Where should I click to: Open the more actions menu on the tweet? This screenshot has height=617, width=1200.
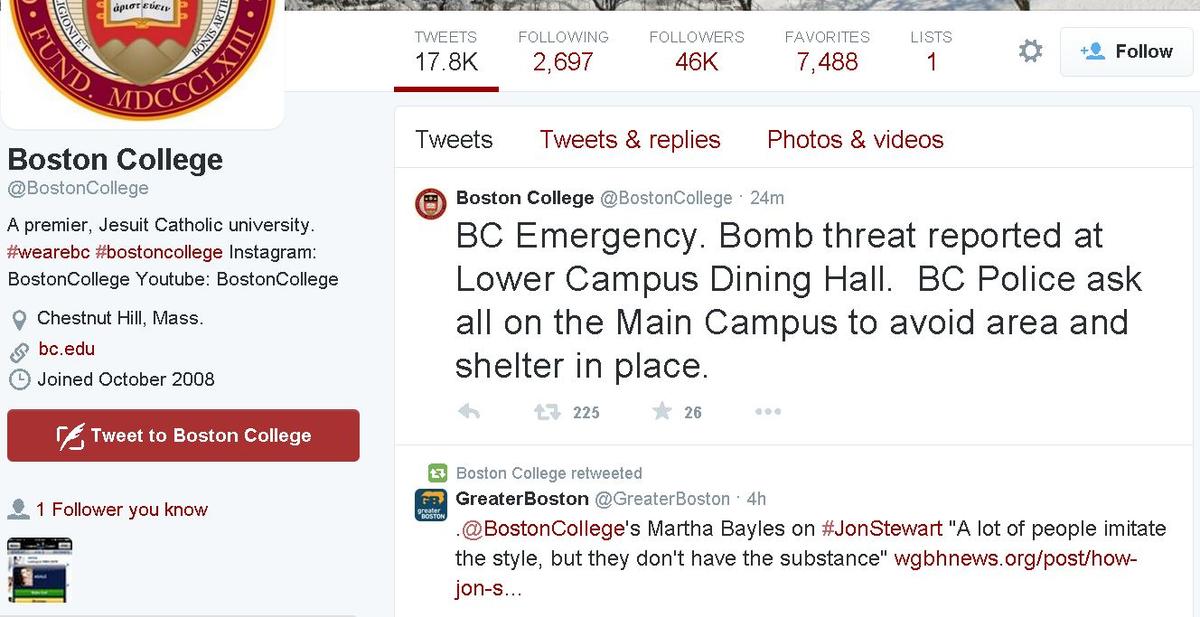point(768,411)
